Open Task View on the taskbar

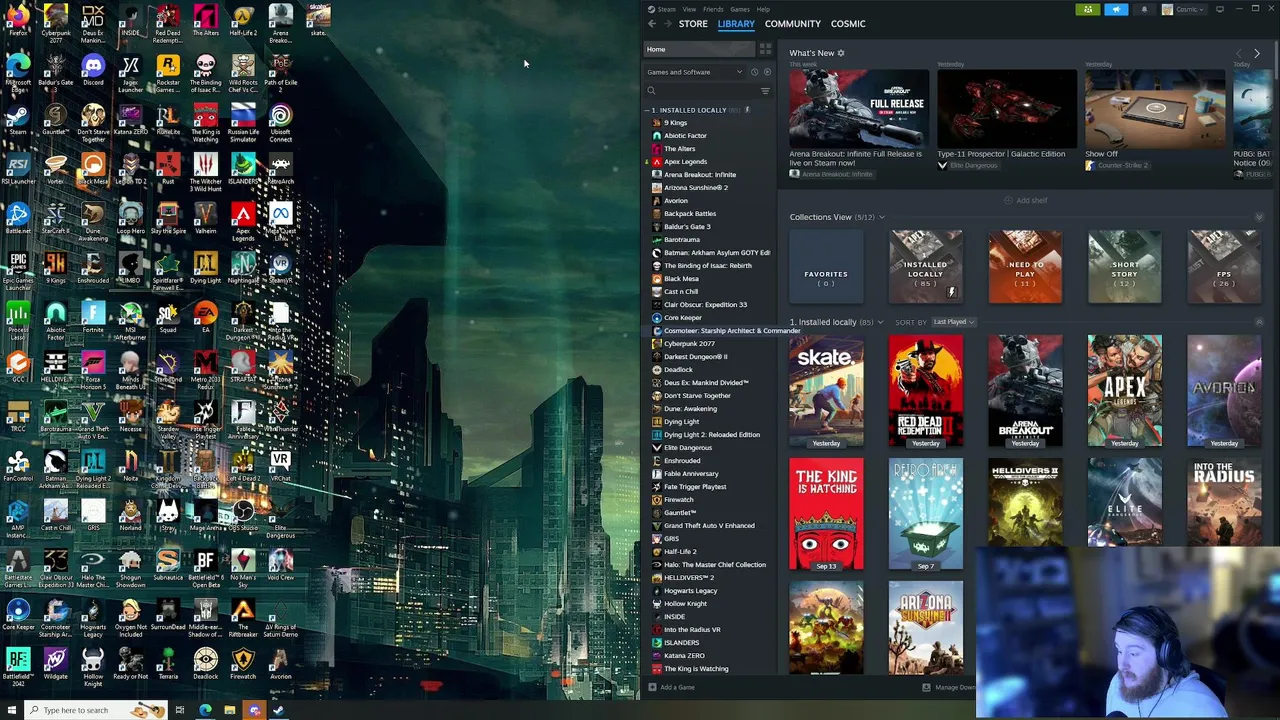pos(180,710)
